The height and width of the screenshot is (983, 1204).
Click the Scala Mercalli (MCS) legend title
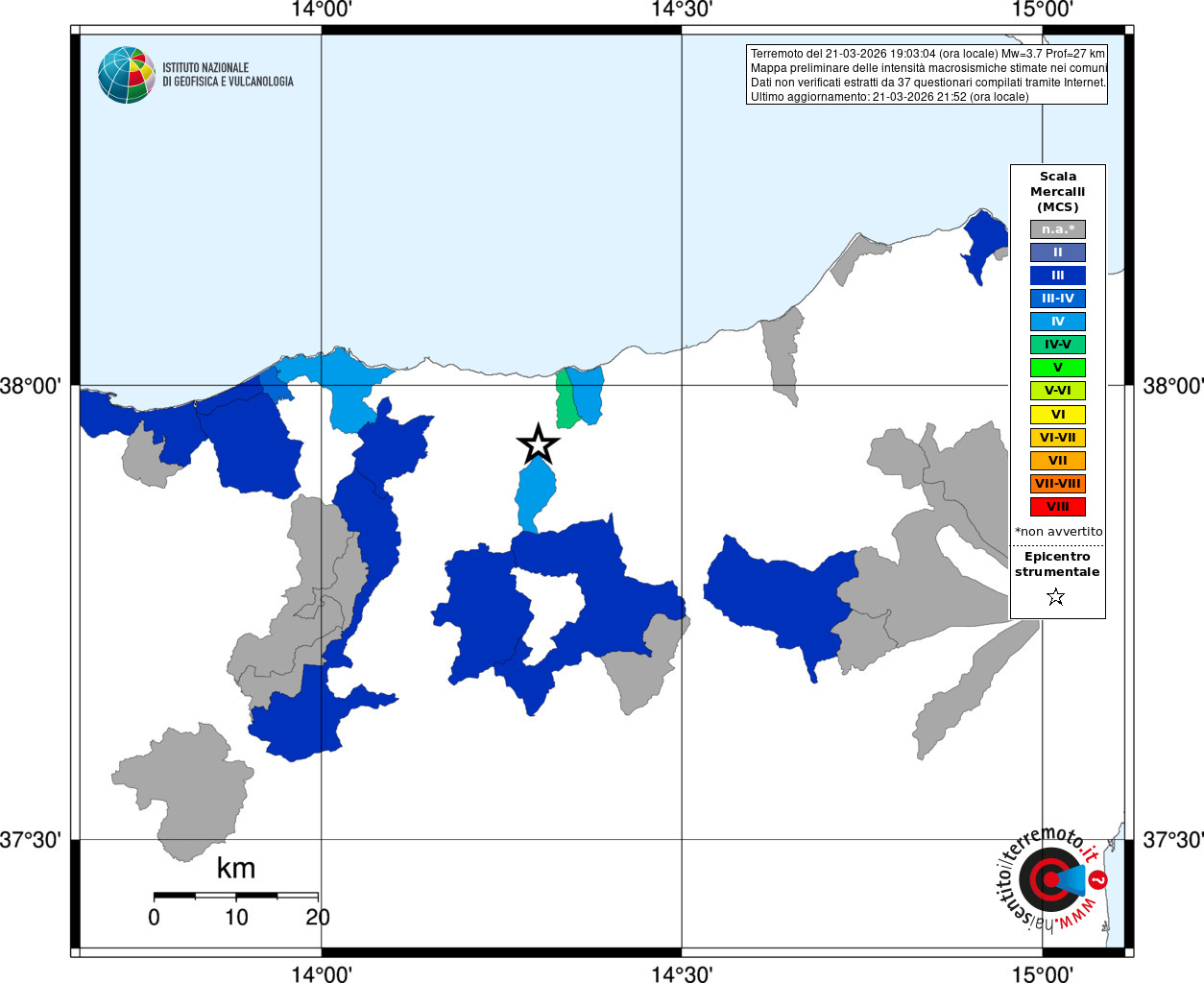pos(1058,192)
